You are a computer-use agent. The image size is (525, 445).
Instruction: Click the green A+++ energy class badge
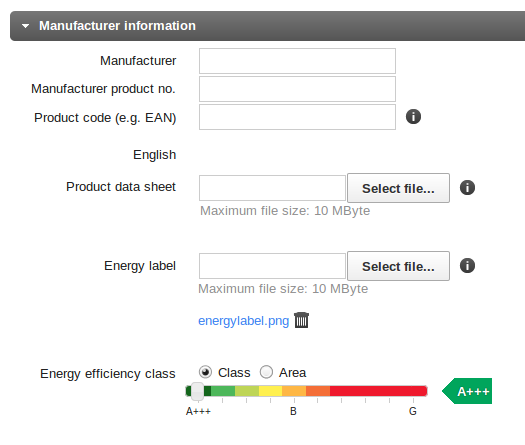pyautogui.click(x=467, y=391)
